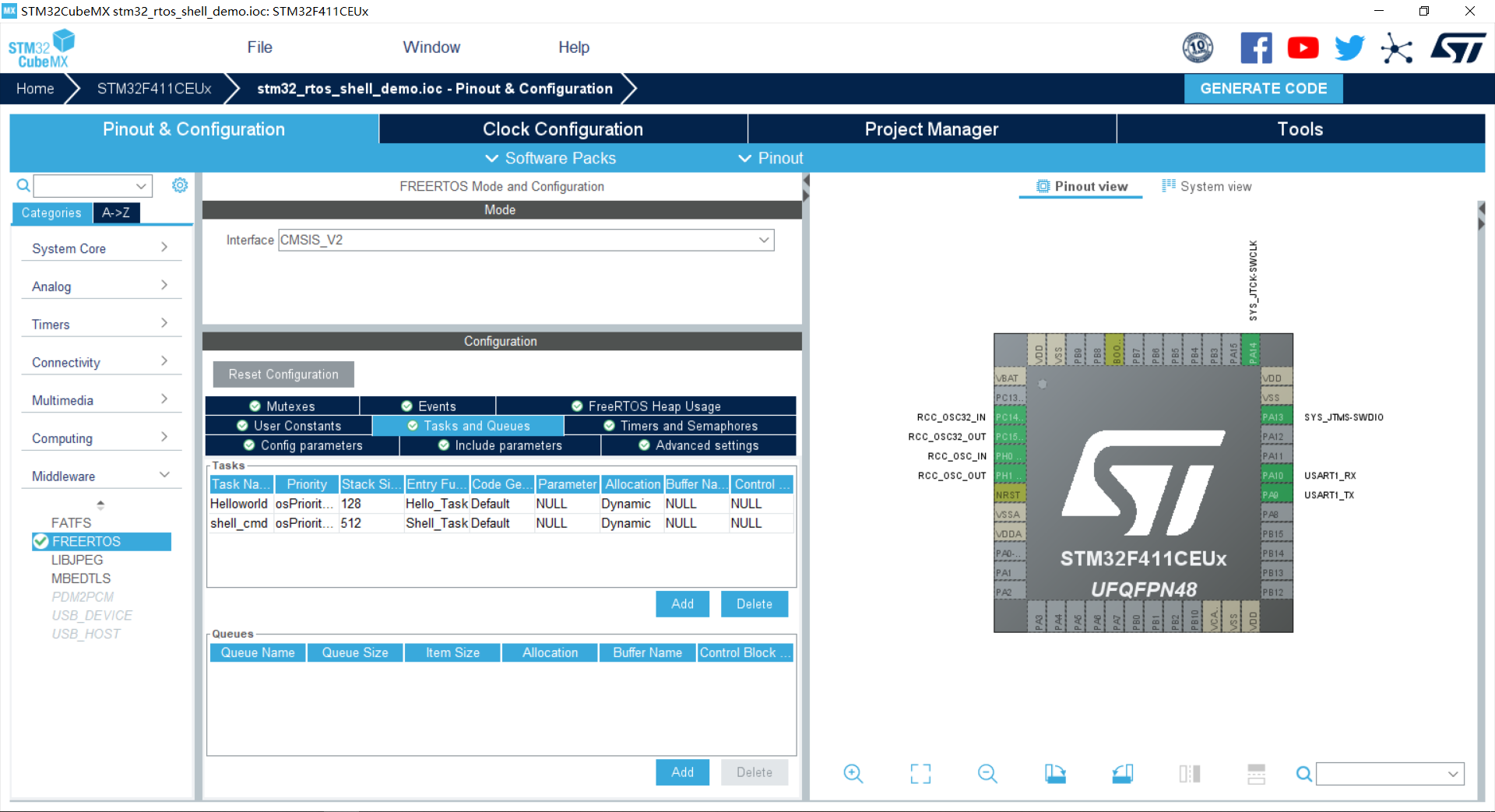Switch to System view
The width and height of the screenshot is (1495, 812).
[1207, 186]
